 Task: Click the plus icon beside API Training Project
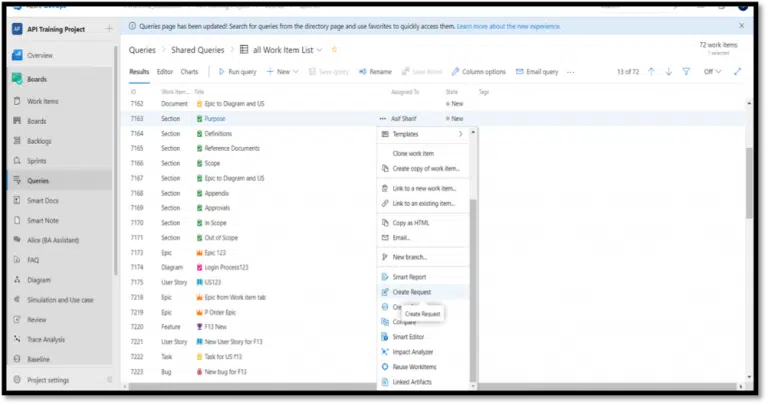pyautogui.click(x=109, y=28)
